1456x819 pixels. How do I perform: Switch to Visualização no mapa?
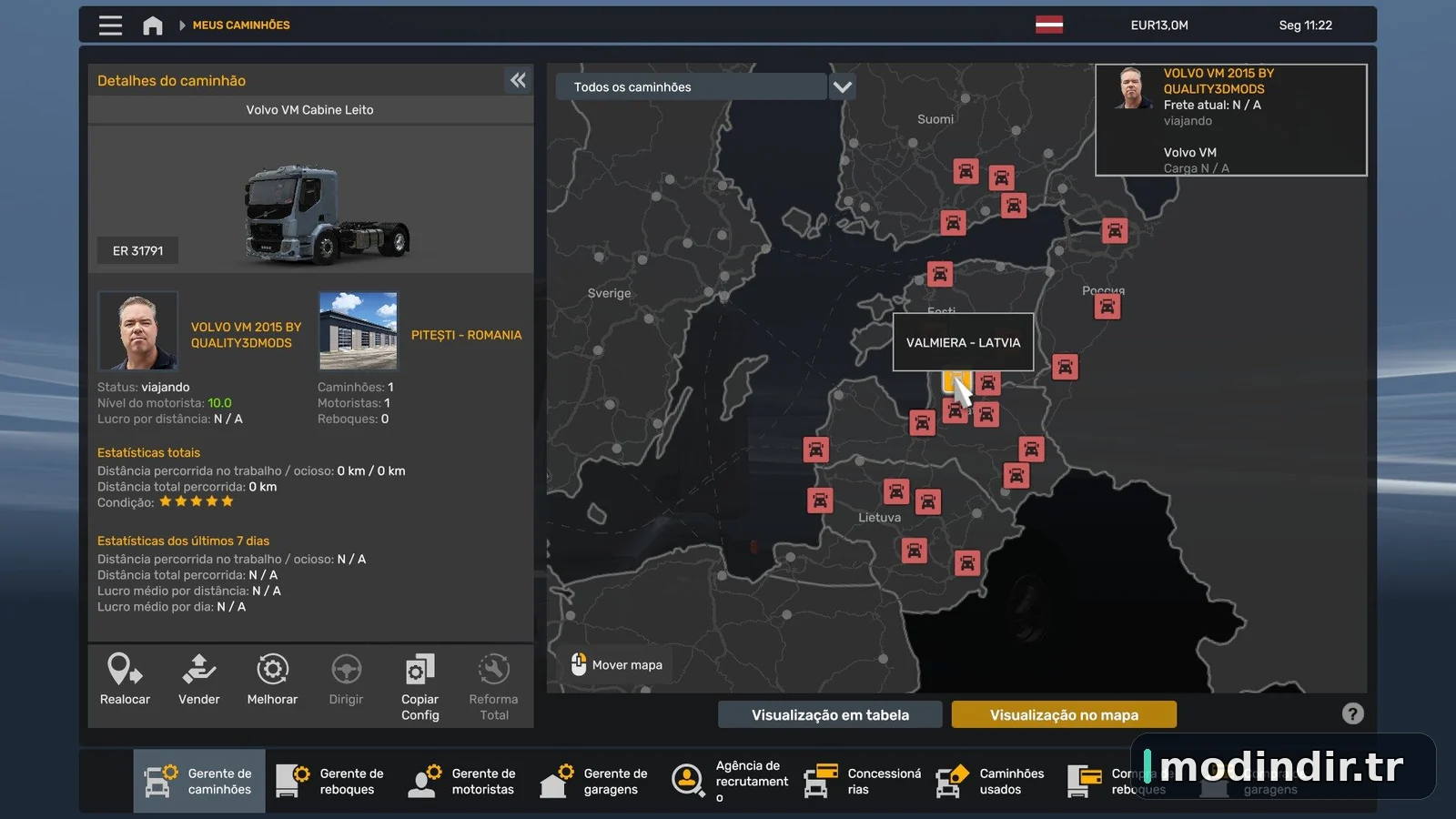[1064, 714]
